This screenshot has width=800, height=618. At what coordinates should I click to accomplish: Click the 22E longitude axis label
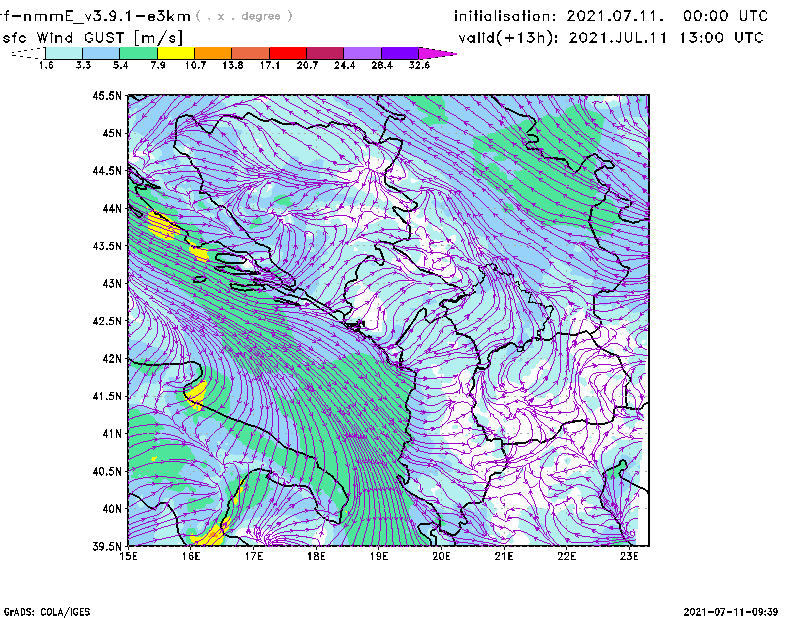click(x=567, y=556)
